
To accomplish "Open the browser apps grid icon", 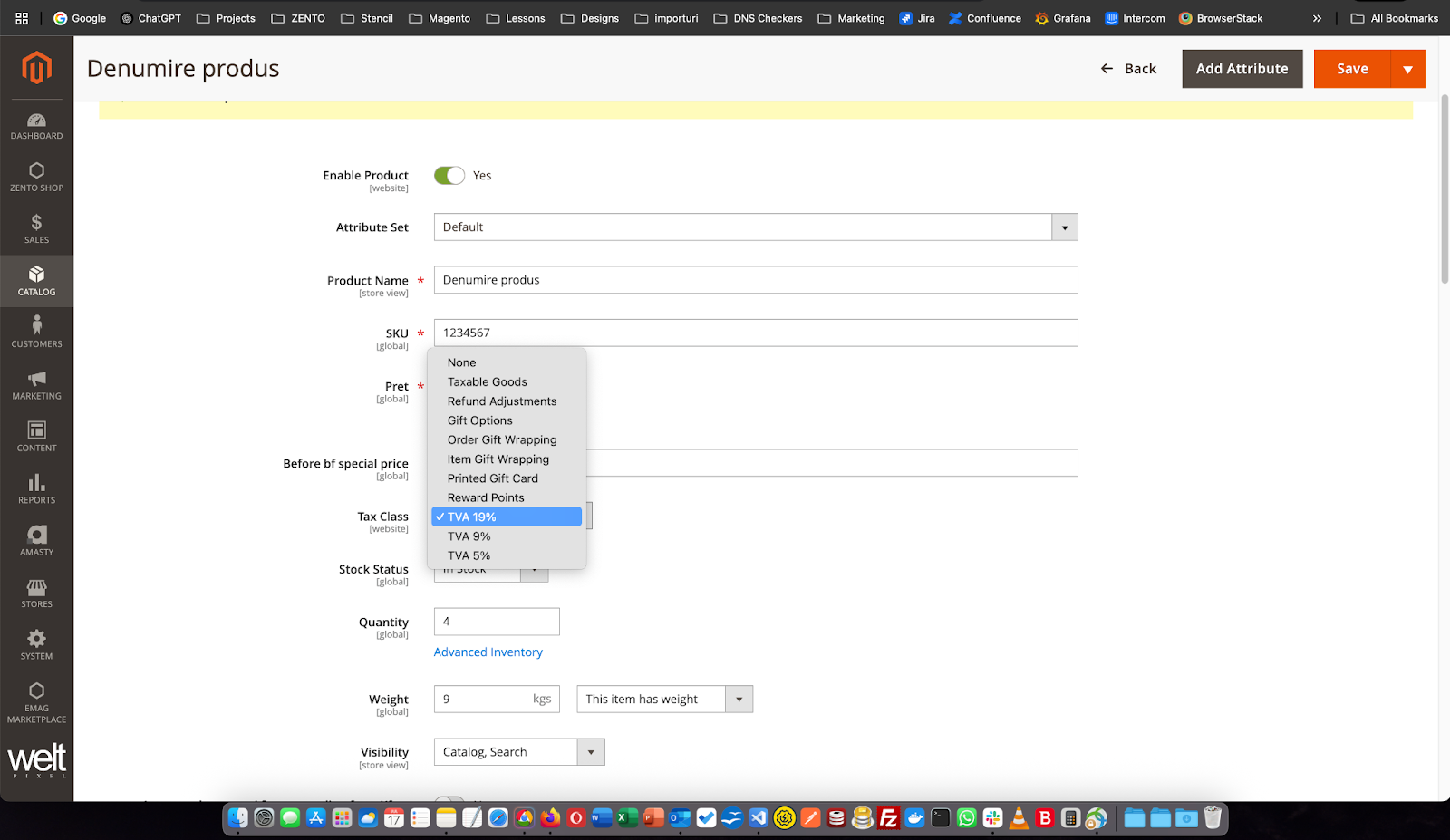I will pos(22,18).
